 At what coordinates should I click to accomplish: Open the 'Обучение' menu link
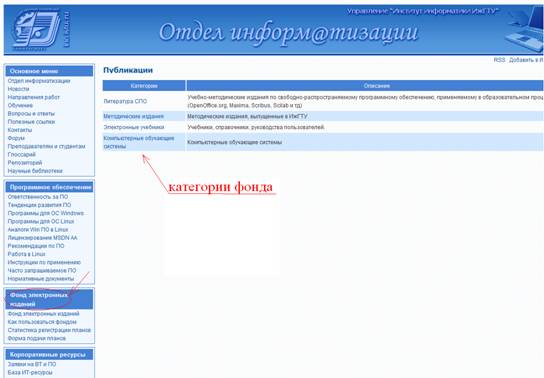20,105
